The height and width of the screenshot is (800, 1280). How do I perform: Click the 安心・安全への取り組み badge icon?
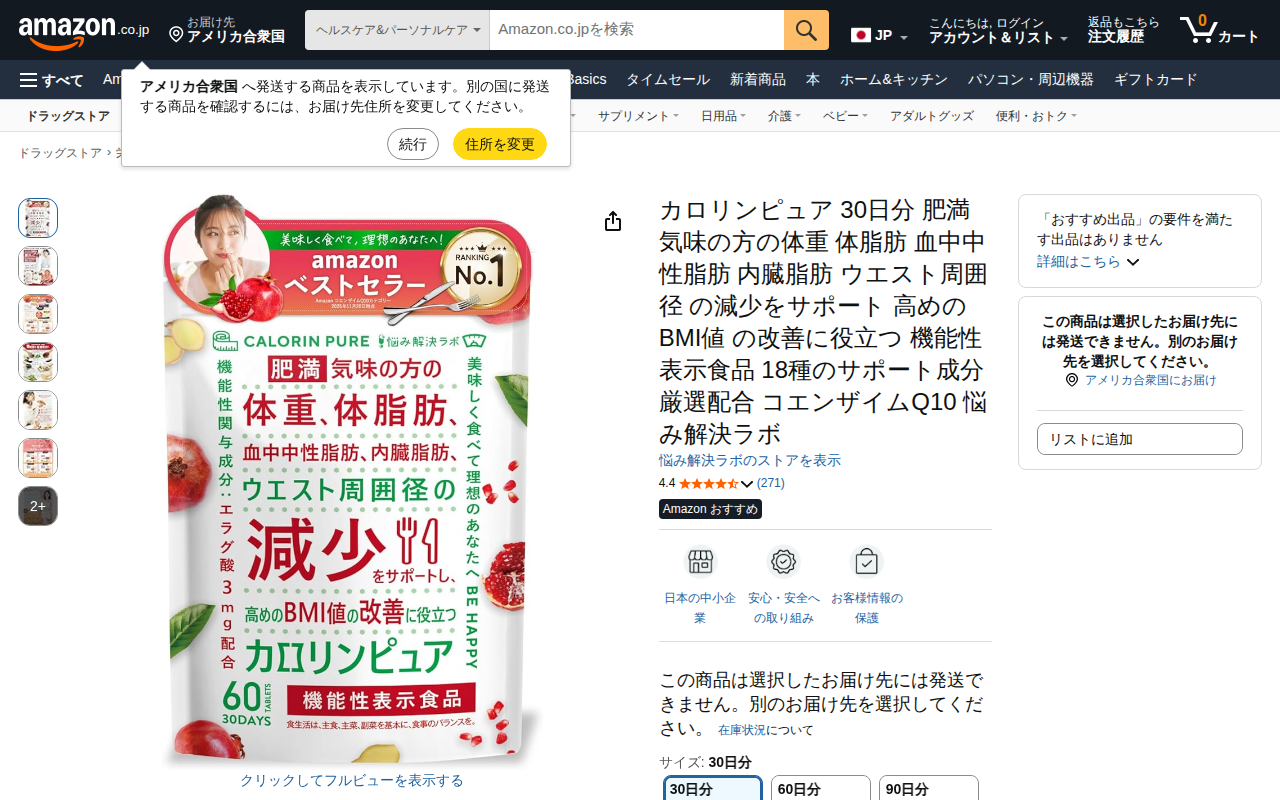(x=783, y=562)
